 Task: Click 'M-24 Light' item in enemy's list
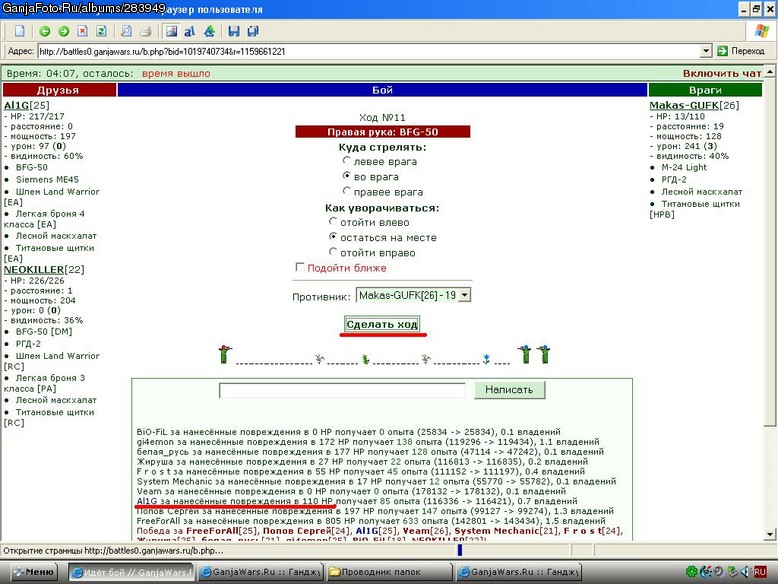tap(684, 167)
